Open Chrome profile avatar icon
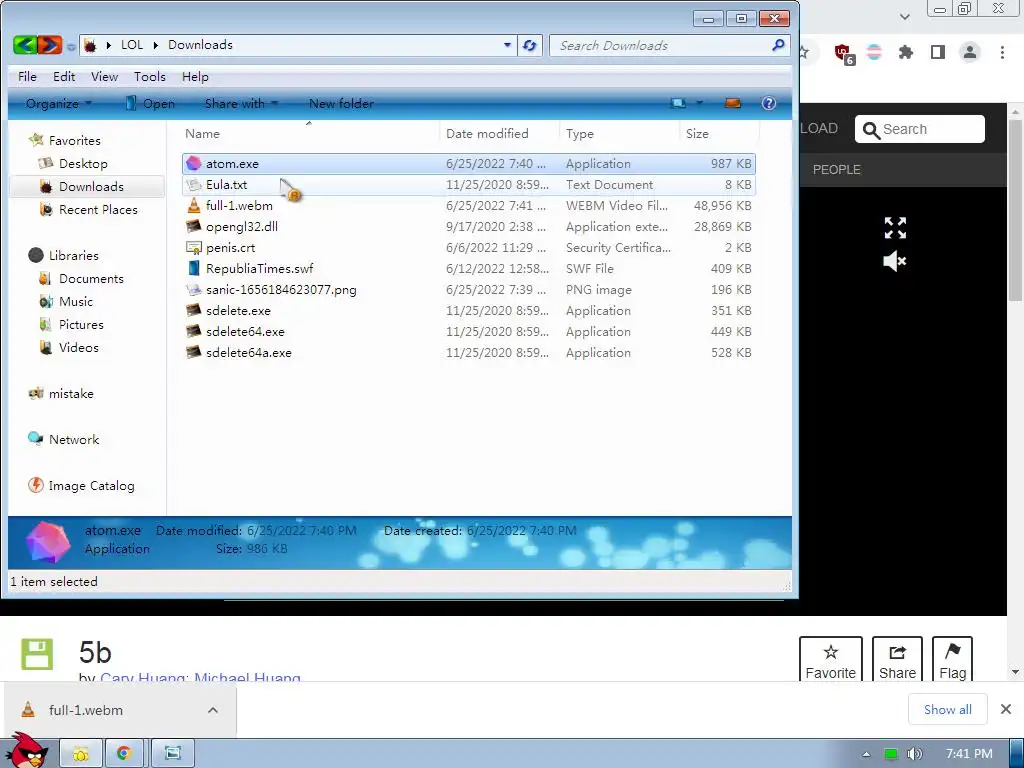1024x768 pixels. pos(970,52)
